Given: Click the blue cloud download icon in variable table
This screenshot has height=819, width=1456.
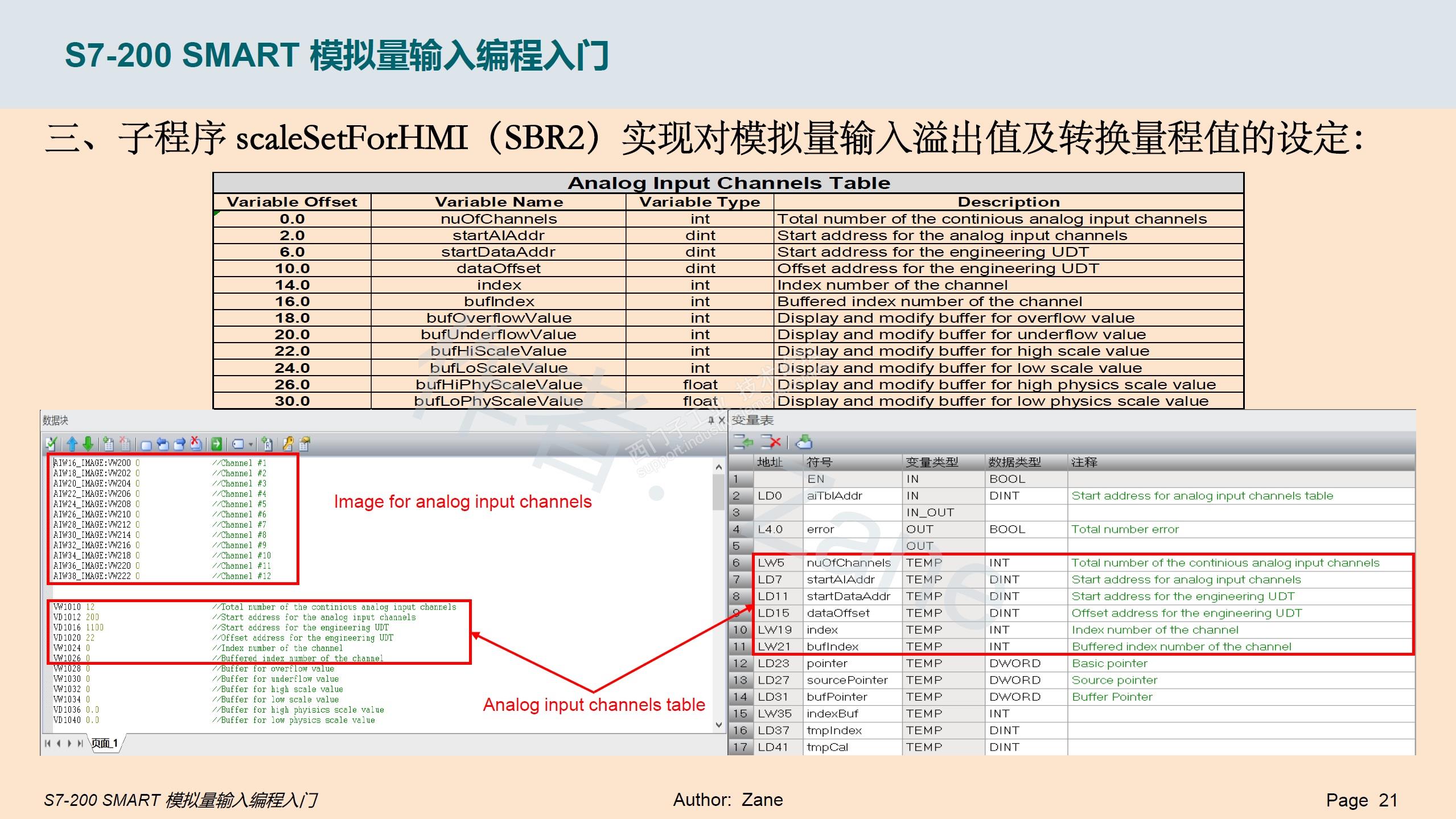Looking at the screenshot, I should (x=804, y=442).
